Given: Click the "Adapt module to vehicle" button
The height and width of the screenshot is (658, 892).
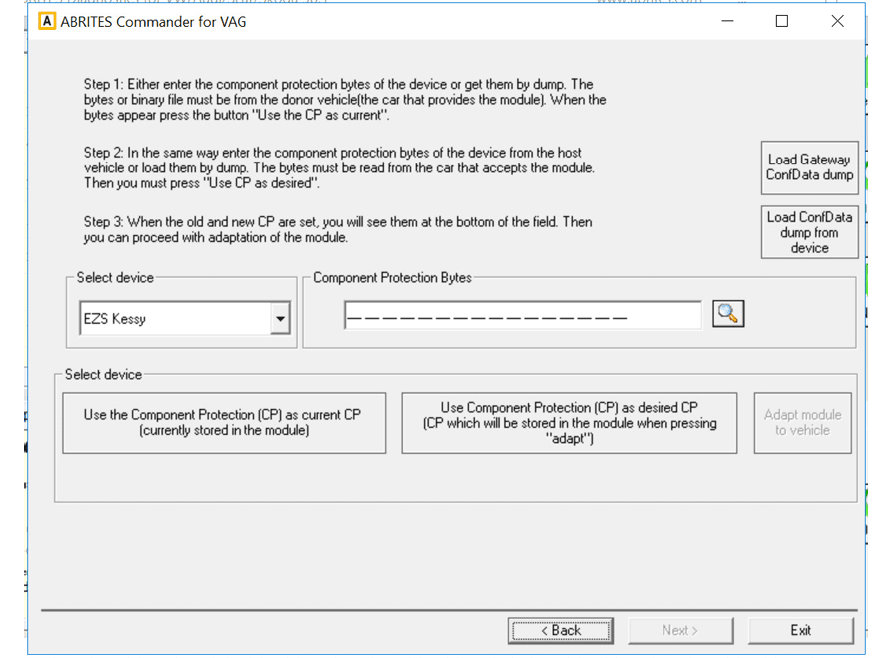Looking at the screenshot, I should pyautogui.click(x=802, y=422).
